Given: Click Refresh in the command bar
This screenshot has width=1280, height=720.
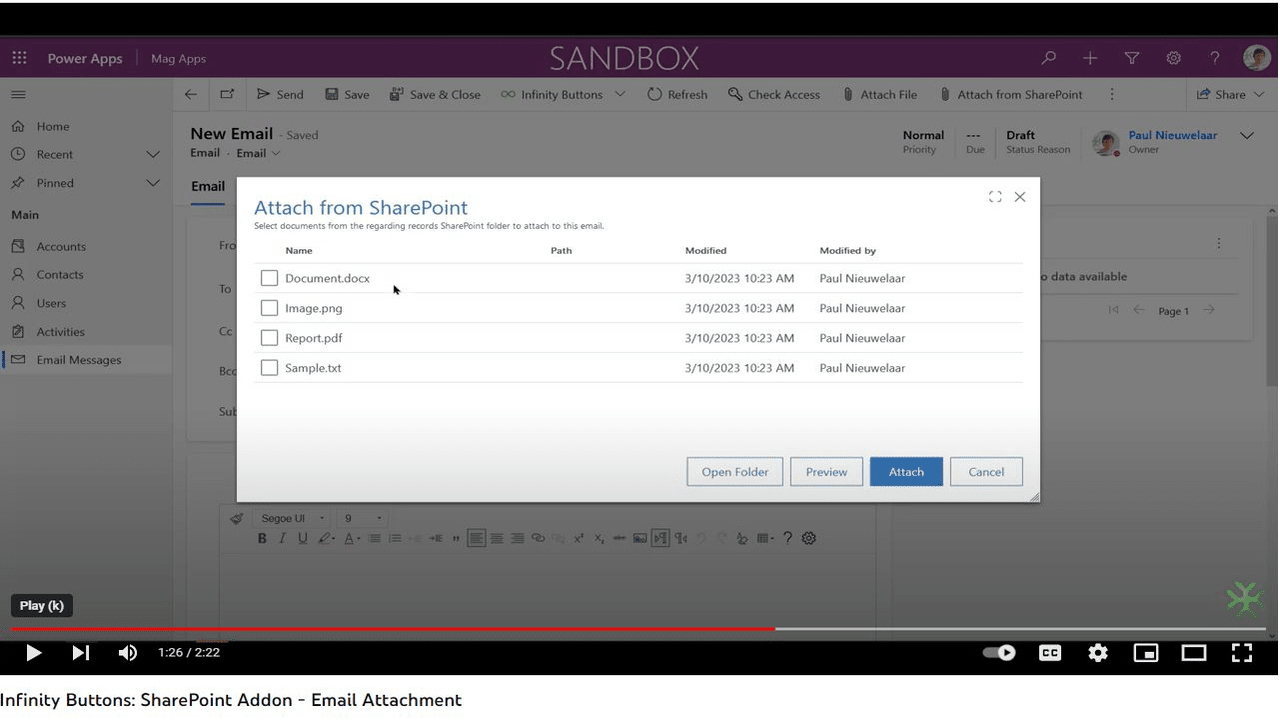Looking at the screenshot, I should click(677, 94).
